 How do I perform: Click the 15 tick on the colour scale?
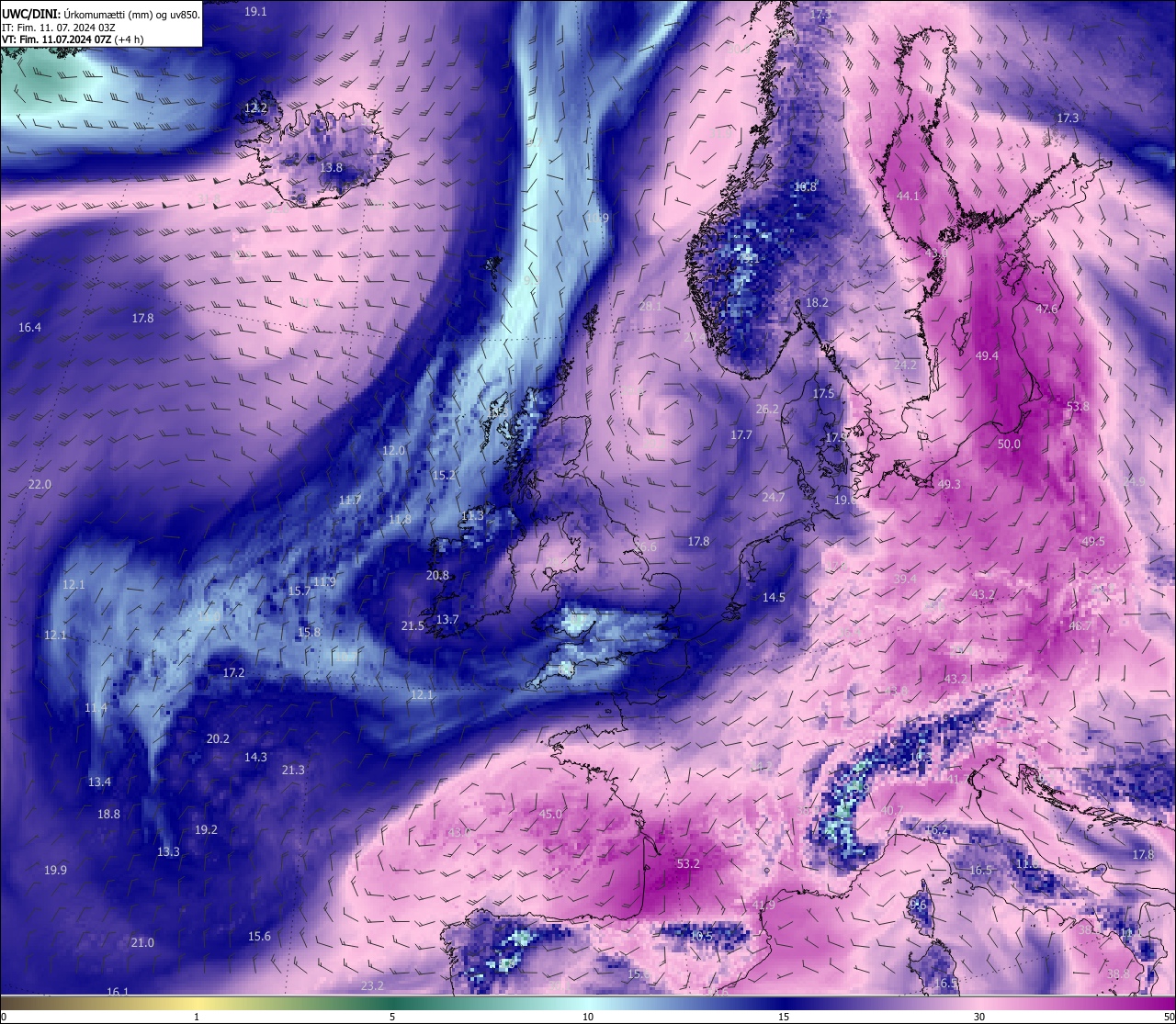pos(784,1017)
